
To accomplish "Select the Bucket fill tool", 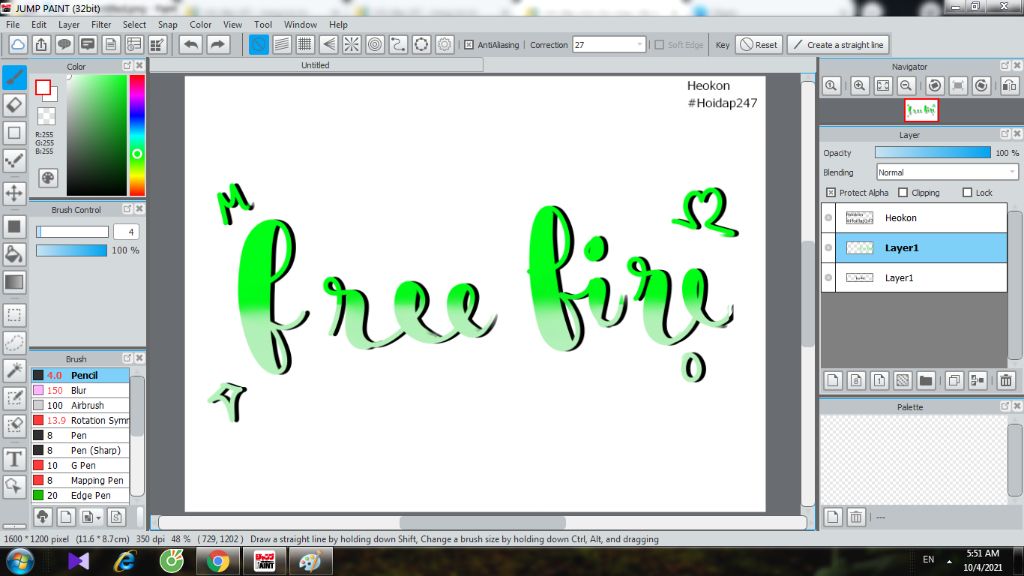I will coord(14,254).
